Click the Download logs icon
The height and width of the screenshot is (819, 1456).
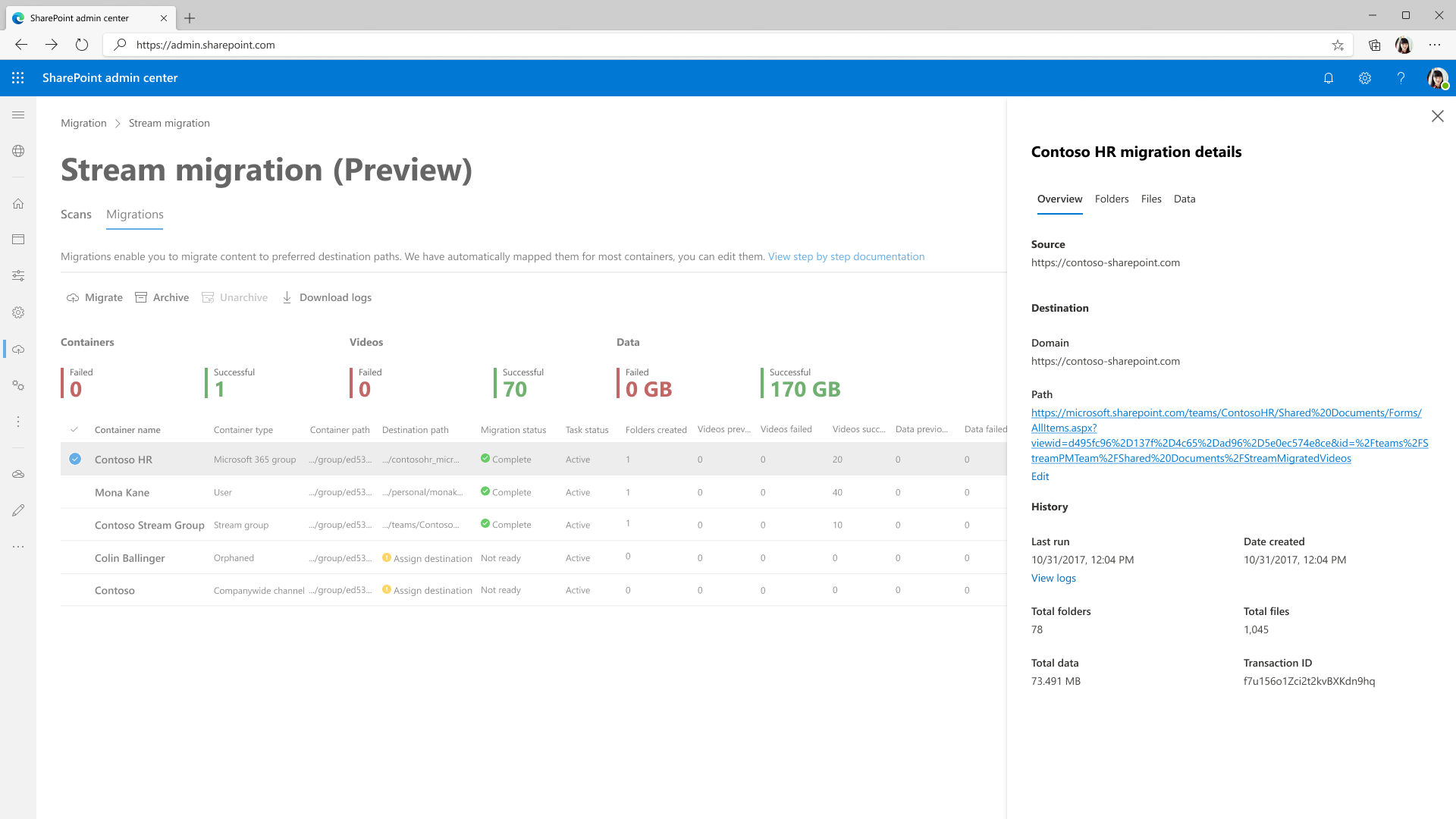tap(287, 297)
